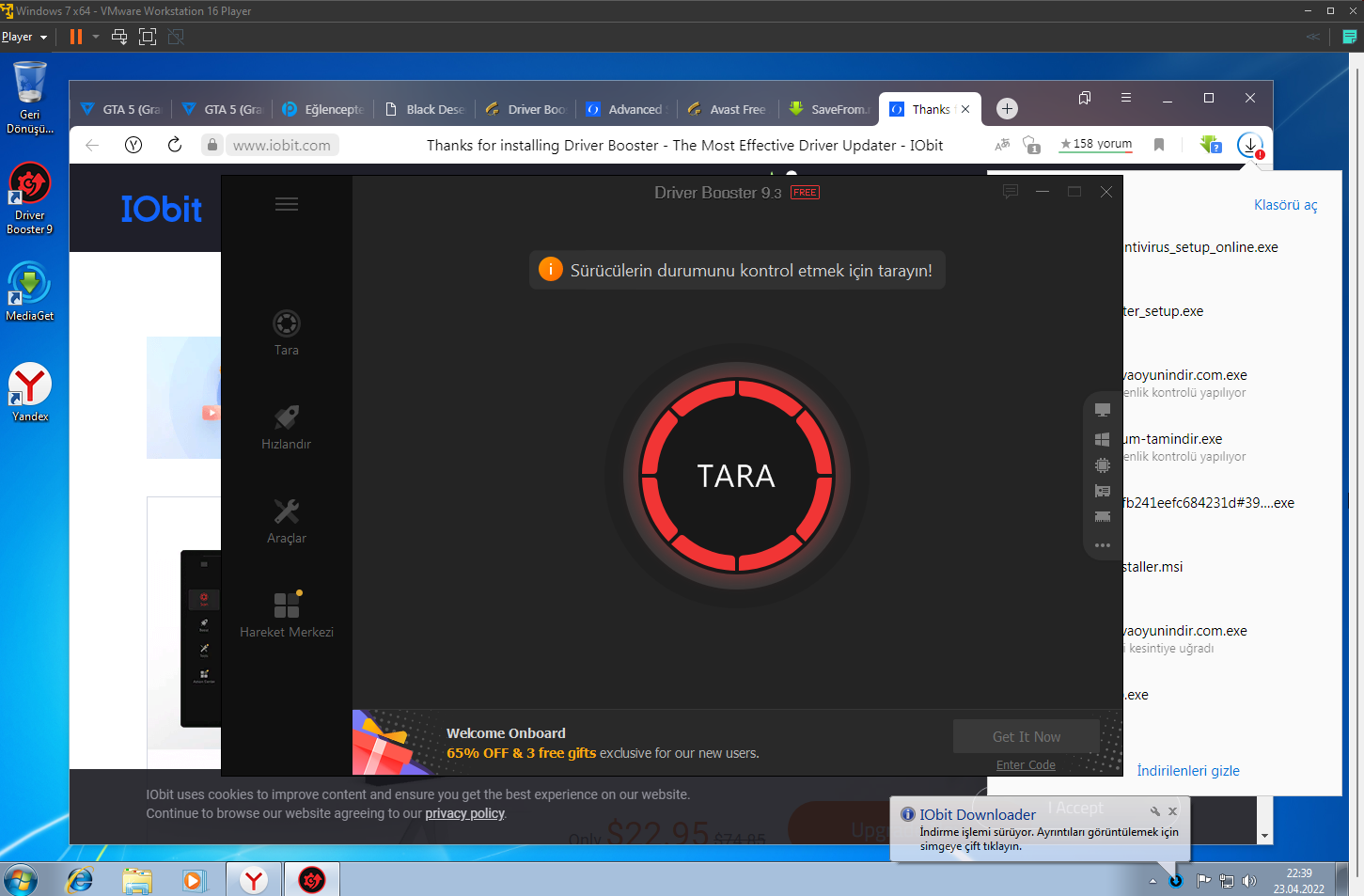Open the fb241eefc684231d#39 download entry

[x=1210, y=503]
